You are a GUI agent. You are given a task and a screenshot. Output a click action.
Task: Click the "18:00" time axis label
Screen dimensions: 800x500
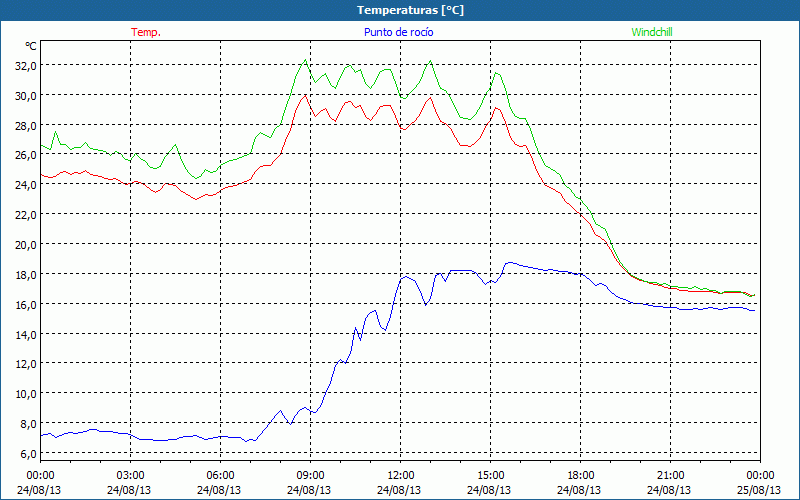(581, 476)
